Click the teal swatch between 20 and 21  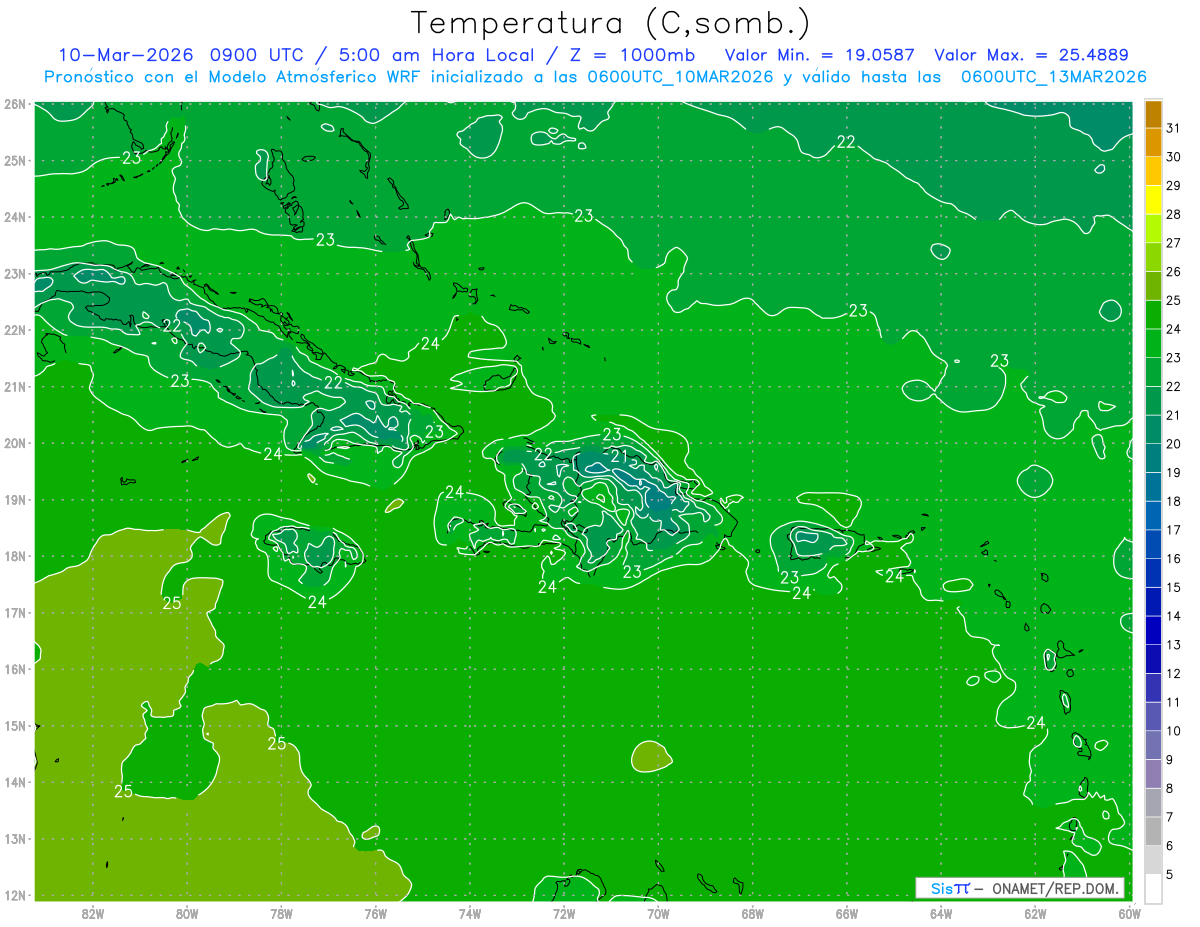[x=1153, y=429]
